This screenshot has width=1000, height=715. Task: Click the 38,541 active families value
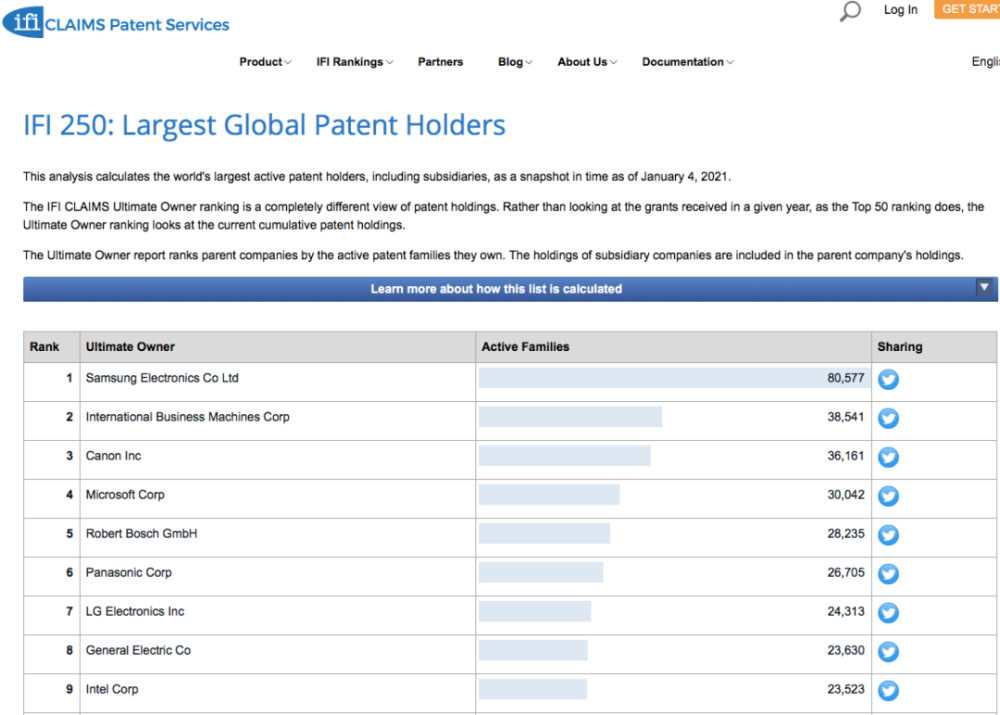(x=846, y=417)
